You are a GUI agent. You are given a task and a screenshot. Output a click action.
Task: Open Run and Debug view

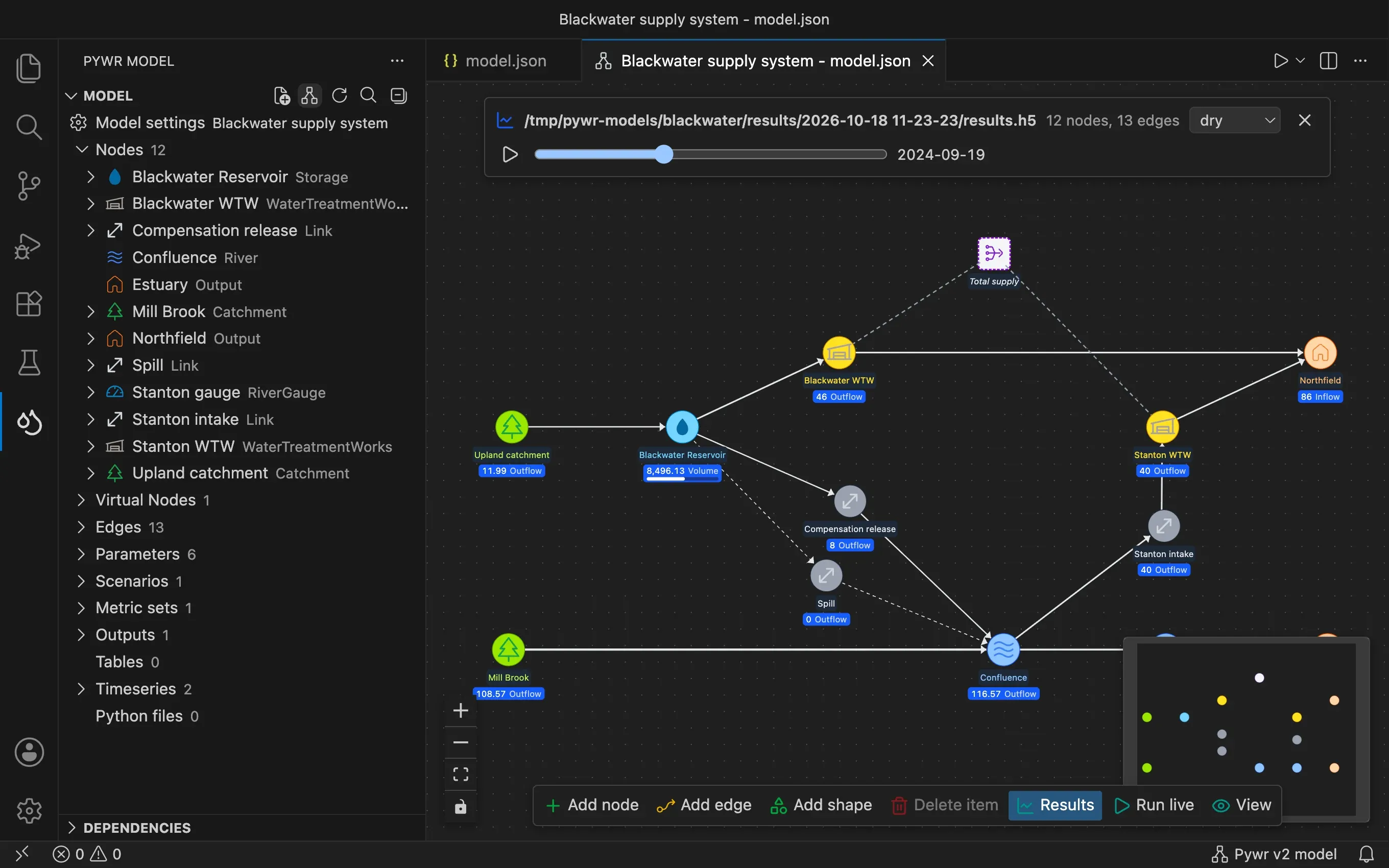click(x=29, y=246)
